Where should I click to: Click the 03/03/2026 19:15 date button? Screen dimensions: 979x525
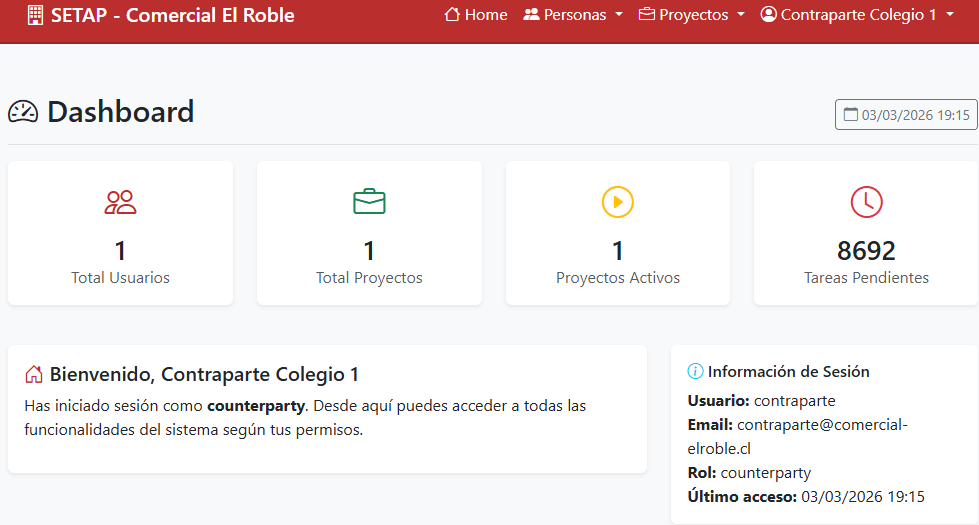(x=906, y=115)
